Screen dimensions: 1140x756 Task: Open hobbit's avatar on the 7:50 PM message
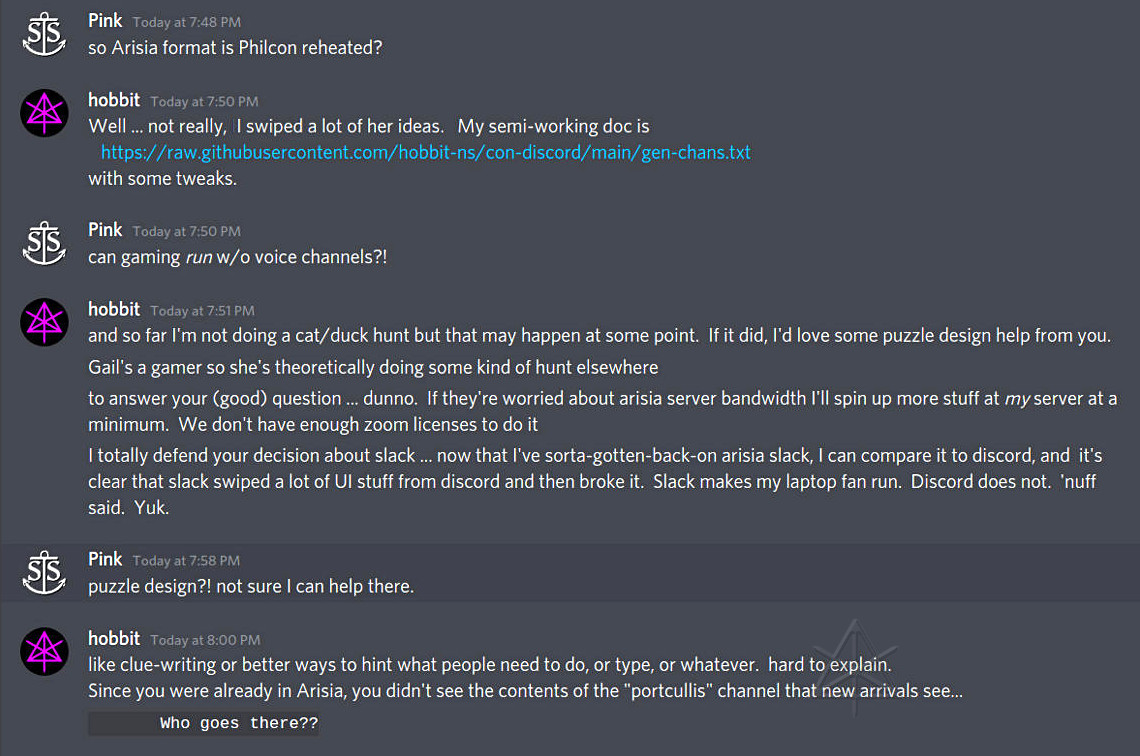point(44,113)
